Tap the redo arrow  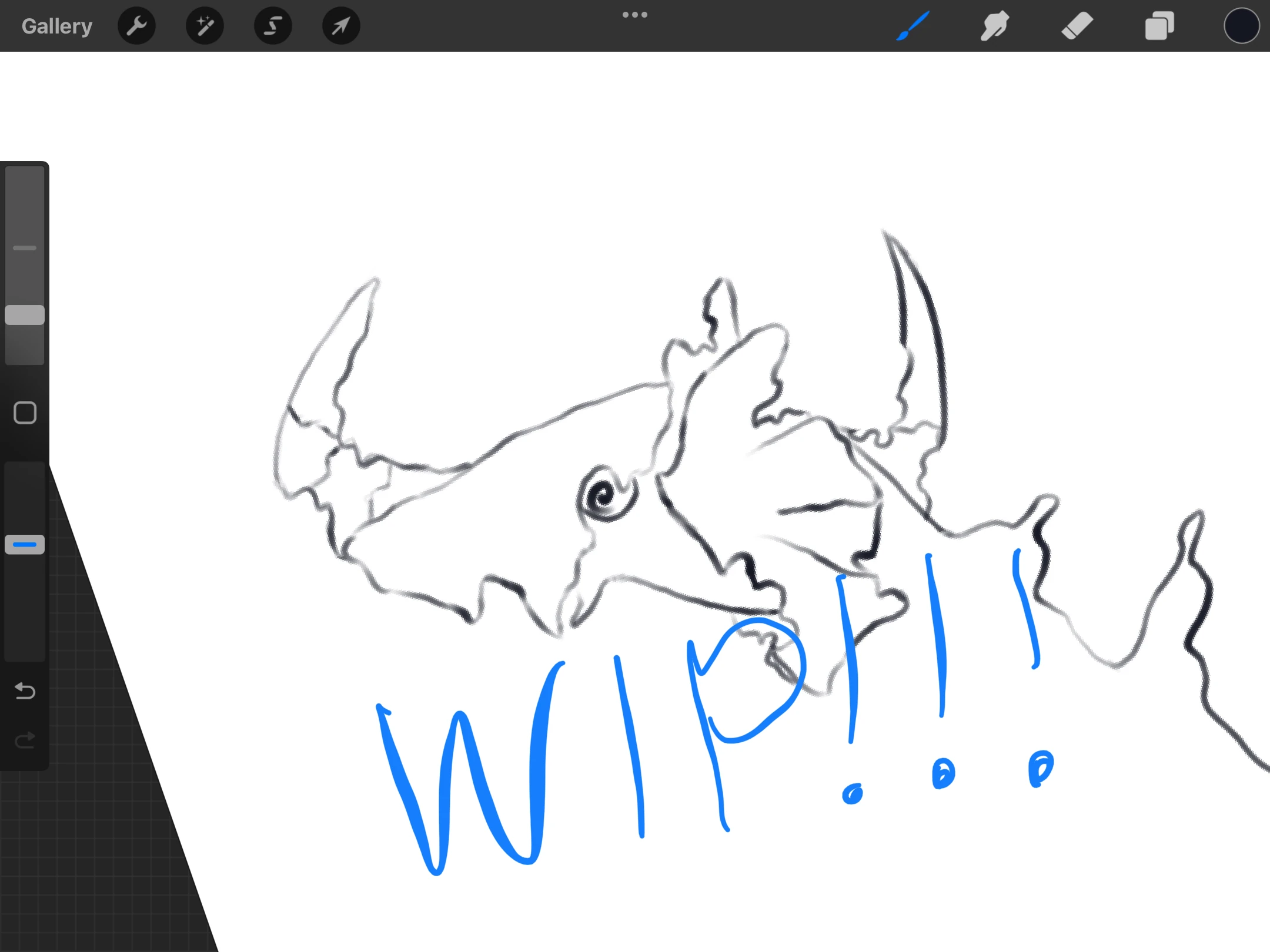point(25,740)
